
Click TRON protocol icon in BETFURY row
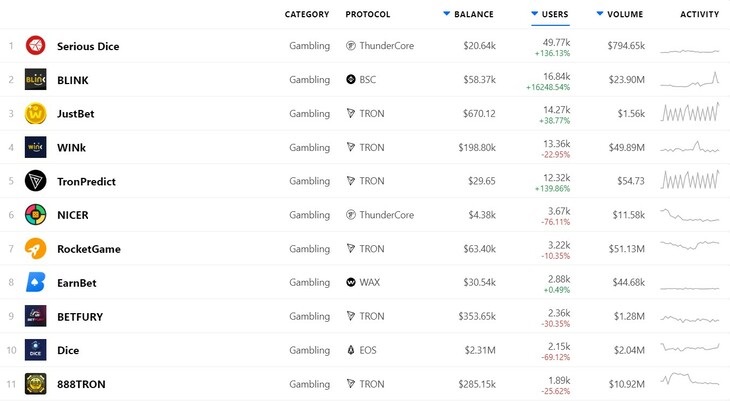click(351, 316)
